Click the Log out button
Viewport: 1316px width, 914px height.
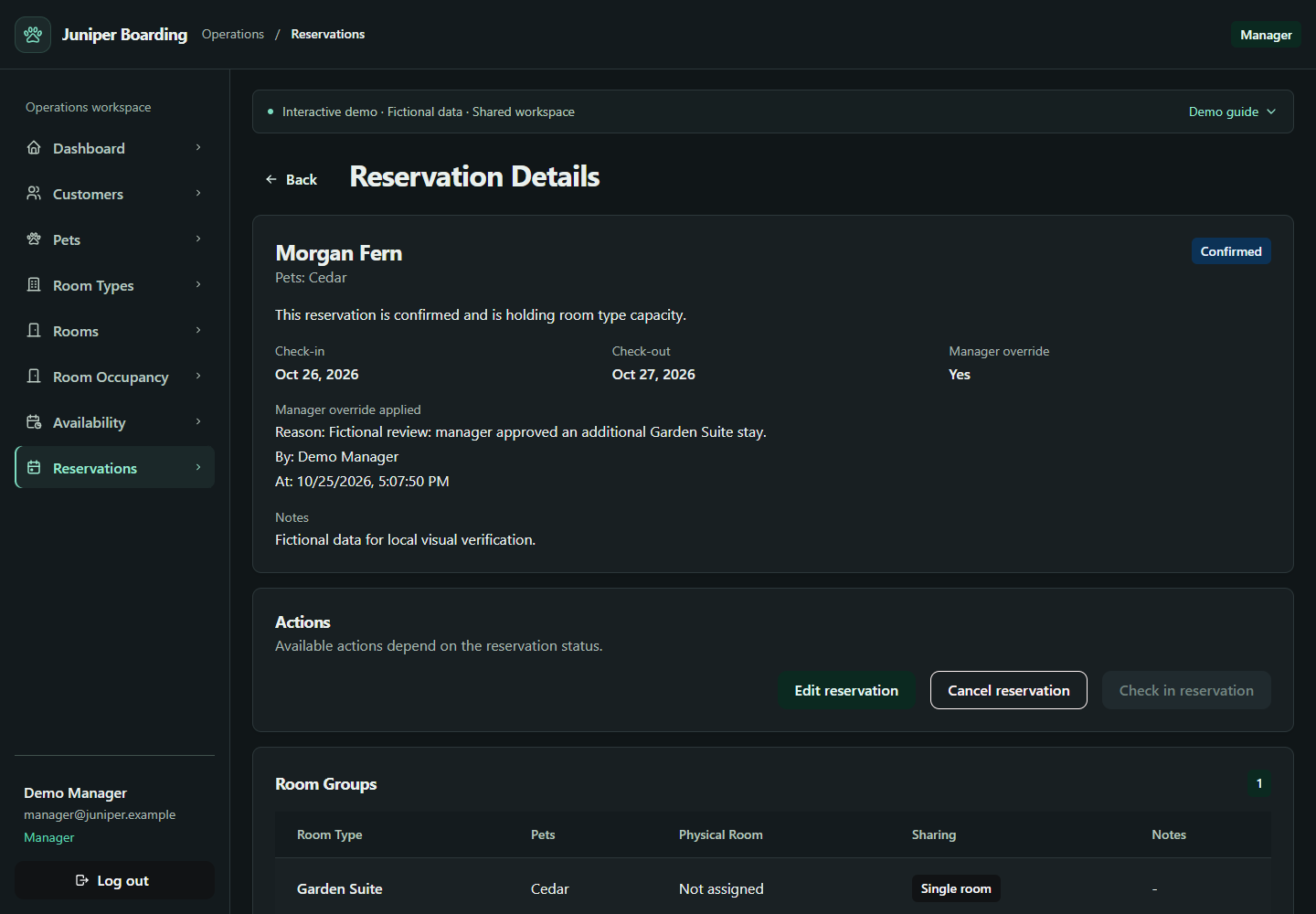114,880
